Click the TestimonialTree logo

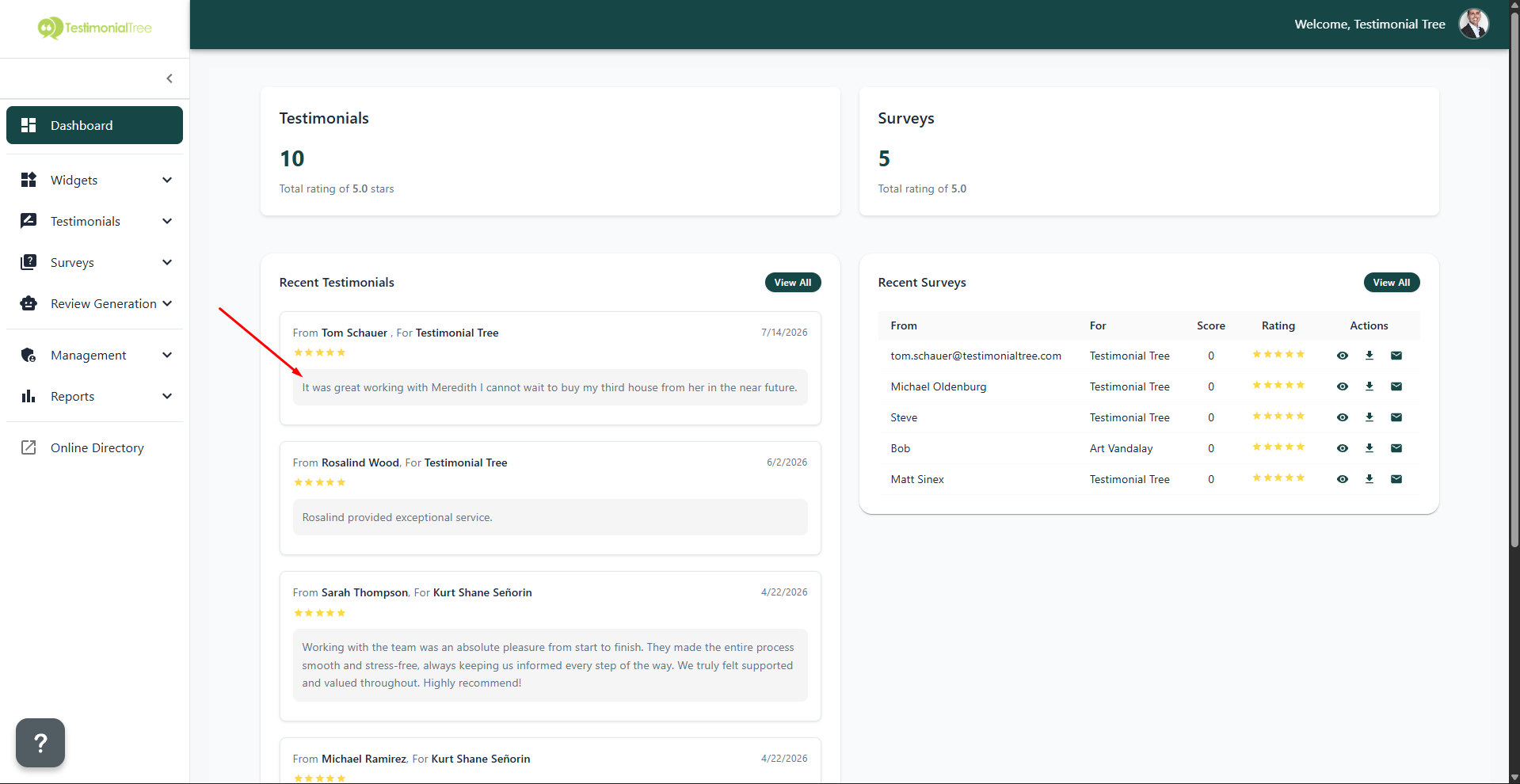coord(95,28)
